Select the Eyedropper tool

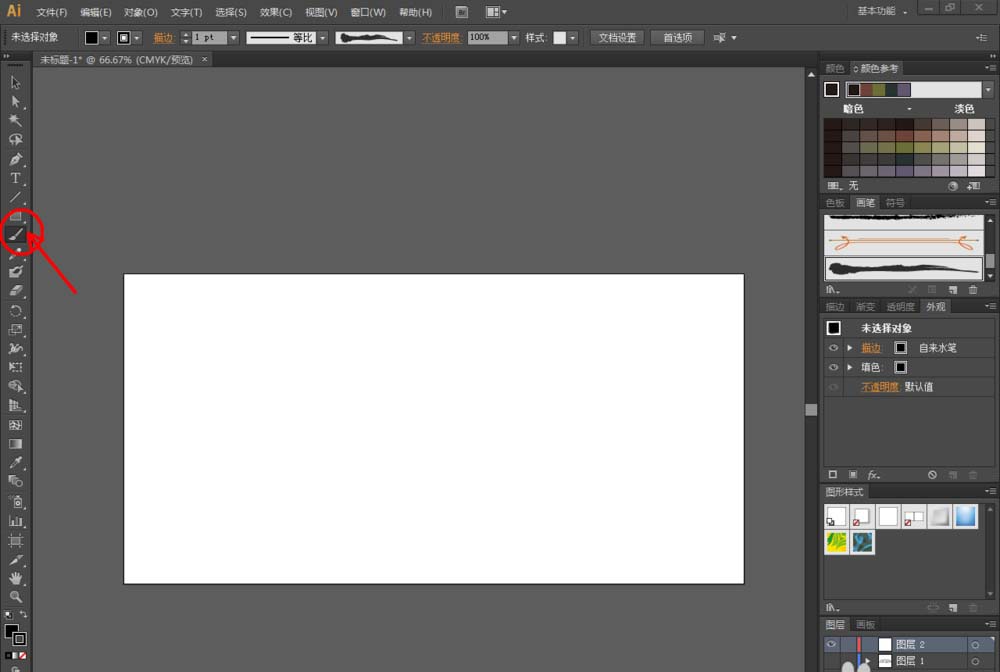(15, 463)
